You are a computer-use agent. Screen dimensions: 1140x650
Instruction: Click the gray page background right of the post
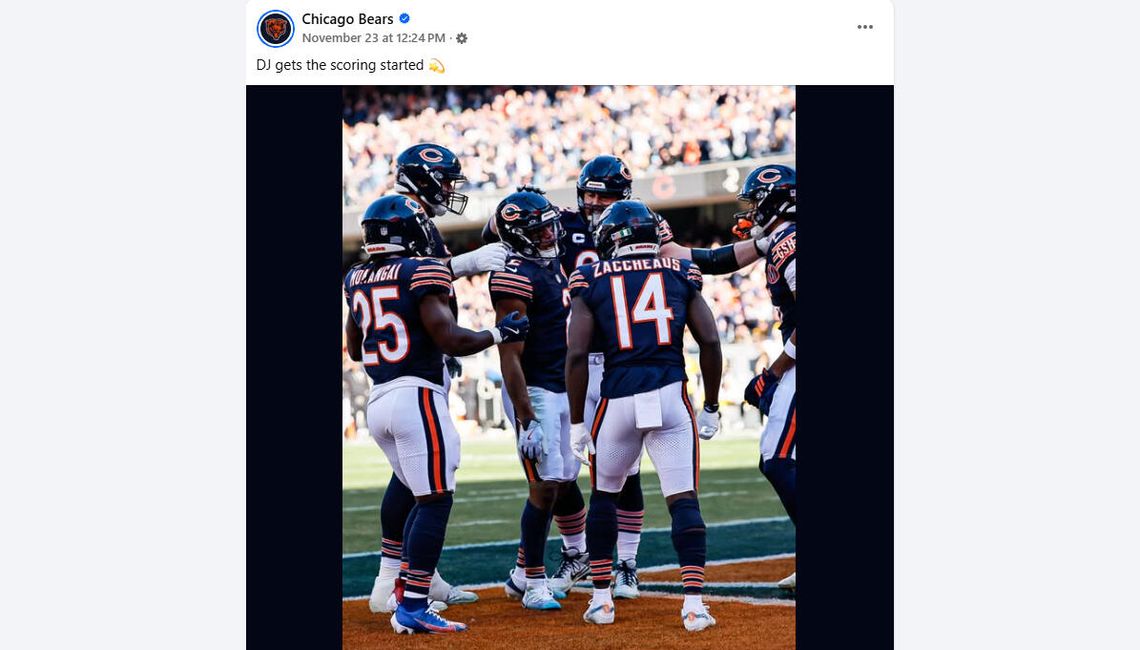(1016, 325)
